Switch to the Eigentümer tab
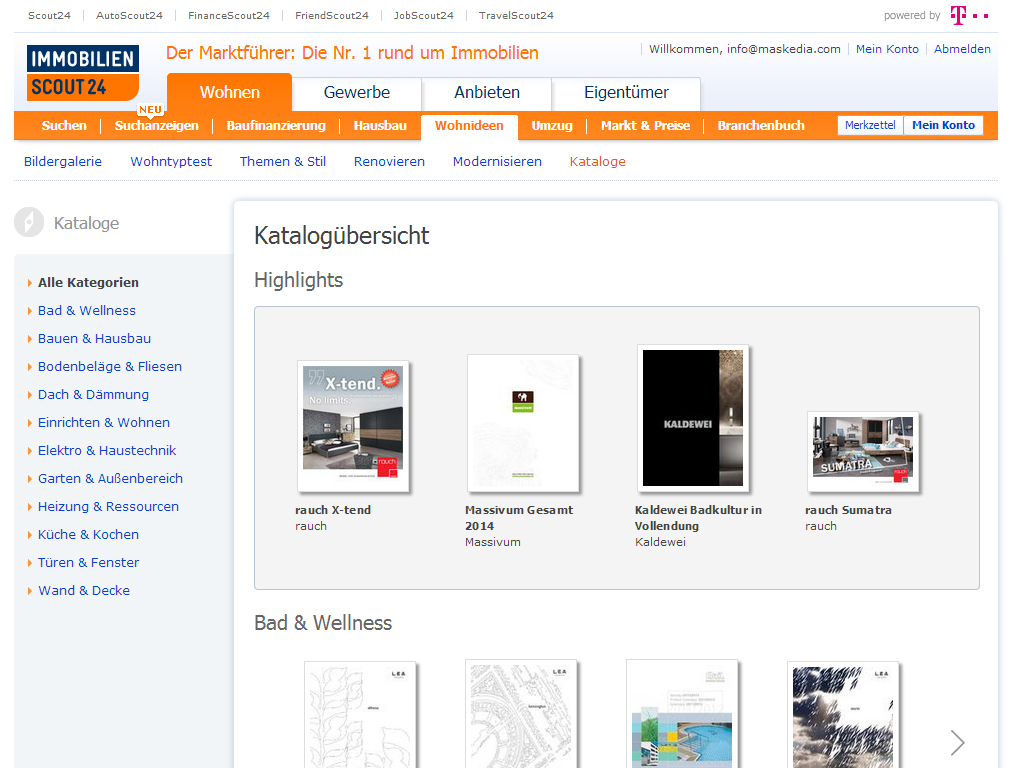This screenshot has width=1024, height=768. click(626, 92)
